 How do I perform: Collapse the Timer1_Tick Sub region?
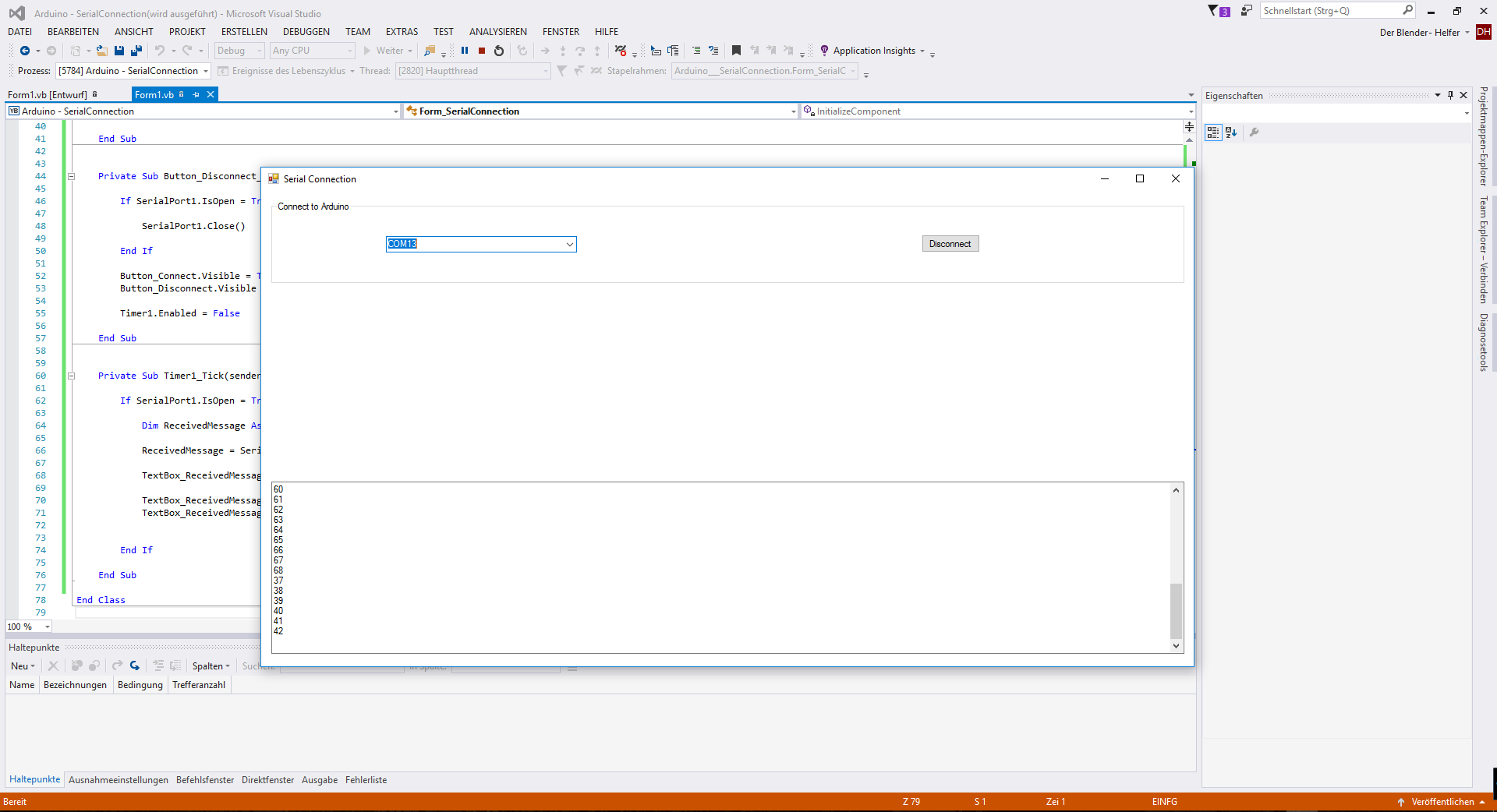[x=71, y=376]
